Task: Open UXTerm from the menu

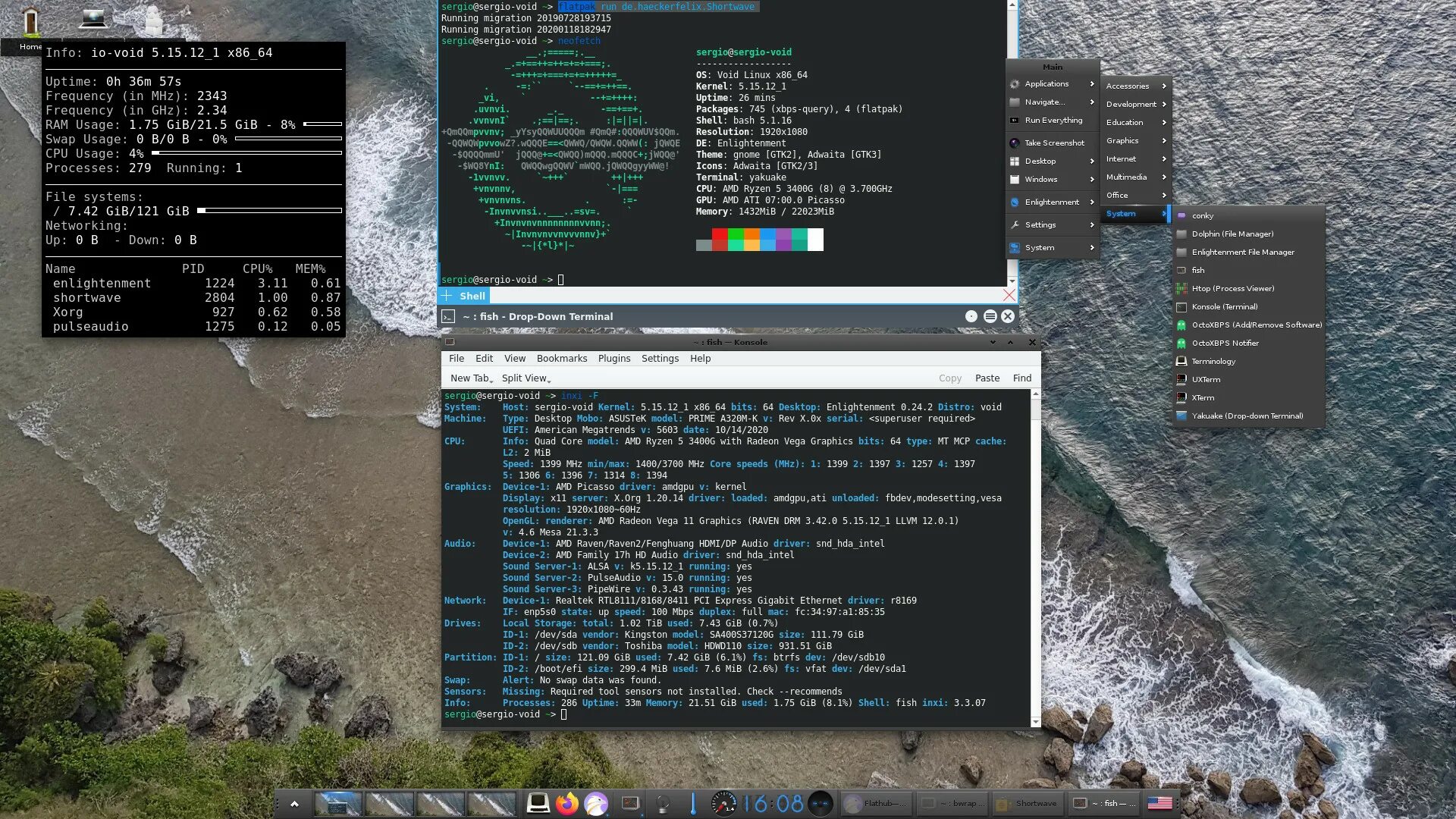Action: click(1248, 379)
